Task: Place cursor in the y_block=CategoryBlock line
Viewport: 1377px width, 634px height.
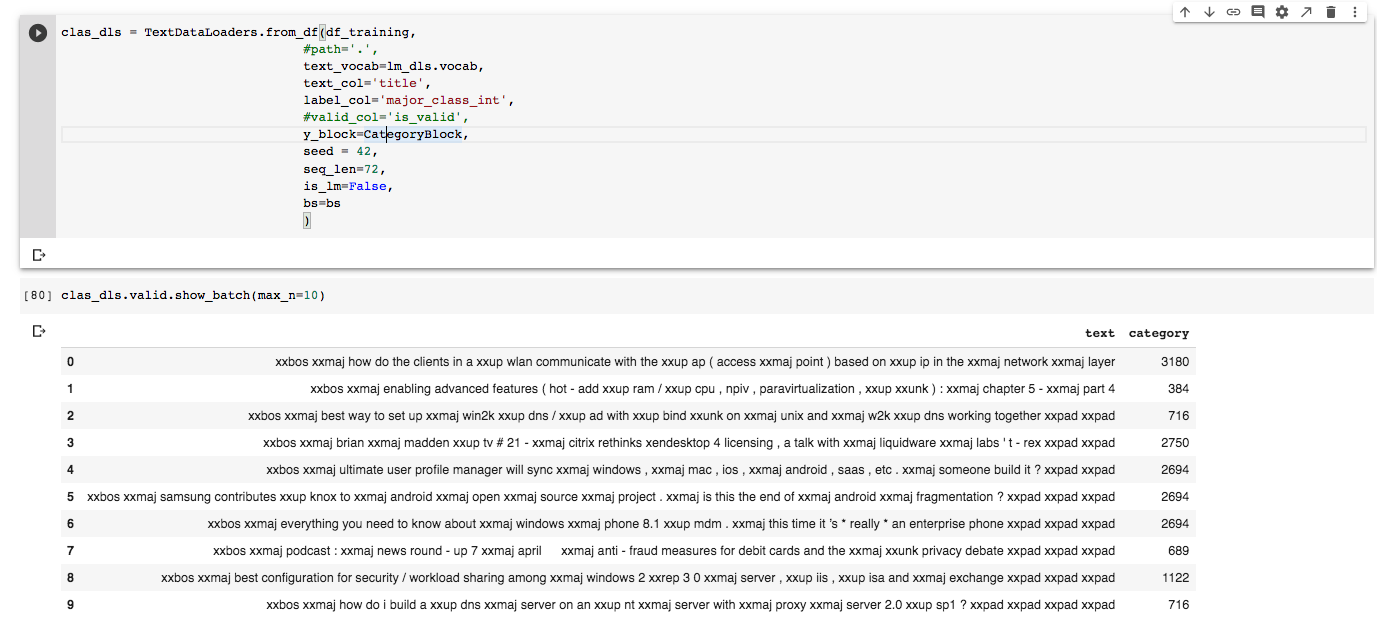Action: [x=385, y=134]
